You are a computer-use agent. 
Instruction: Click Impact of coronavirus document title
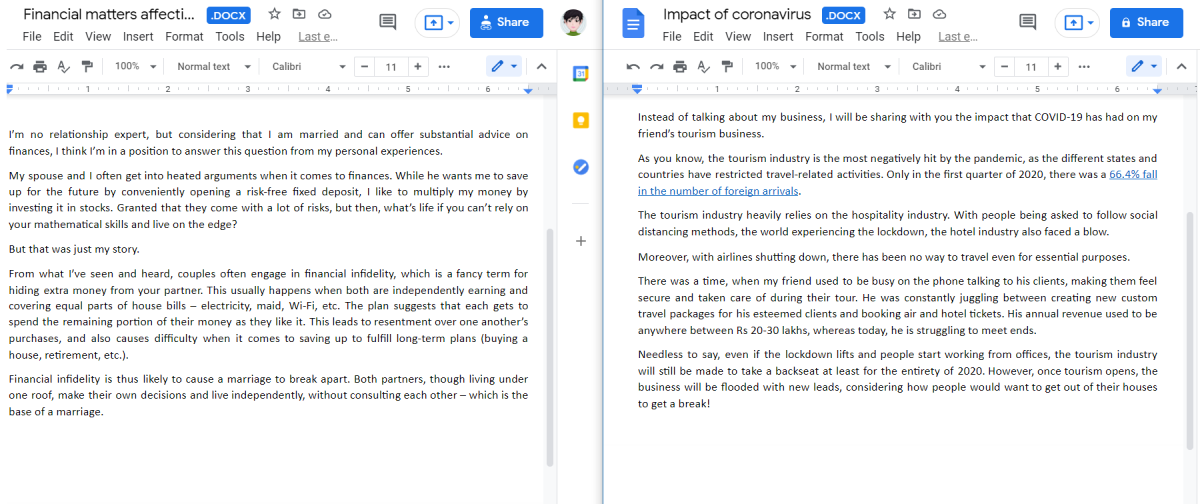[x=738, y=15]
